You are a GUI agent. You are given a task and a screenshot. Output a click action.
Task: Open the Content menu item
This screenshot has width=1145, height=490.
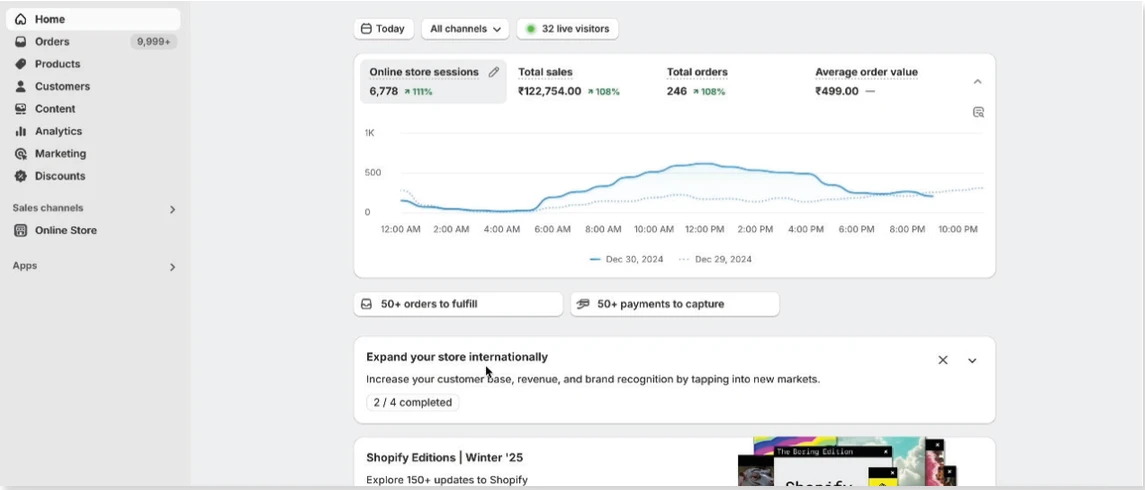pyautogui.click(x=93, y=109)
